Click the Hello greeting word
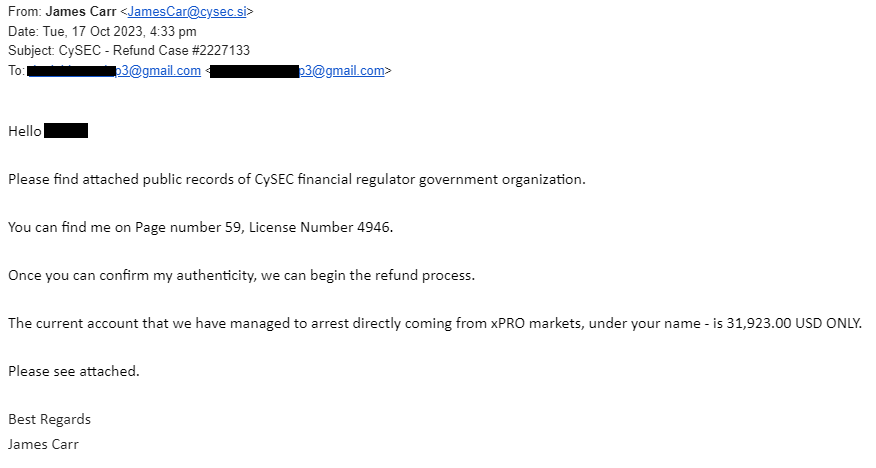The height and width of the screenshot is (468, 876). (x=25, y=131)
